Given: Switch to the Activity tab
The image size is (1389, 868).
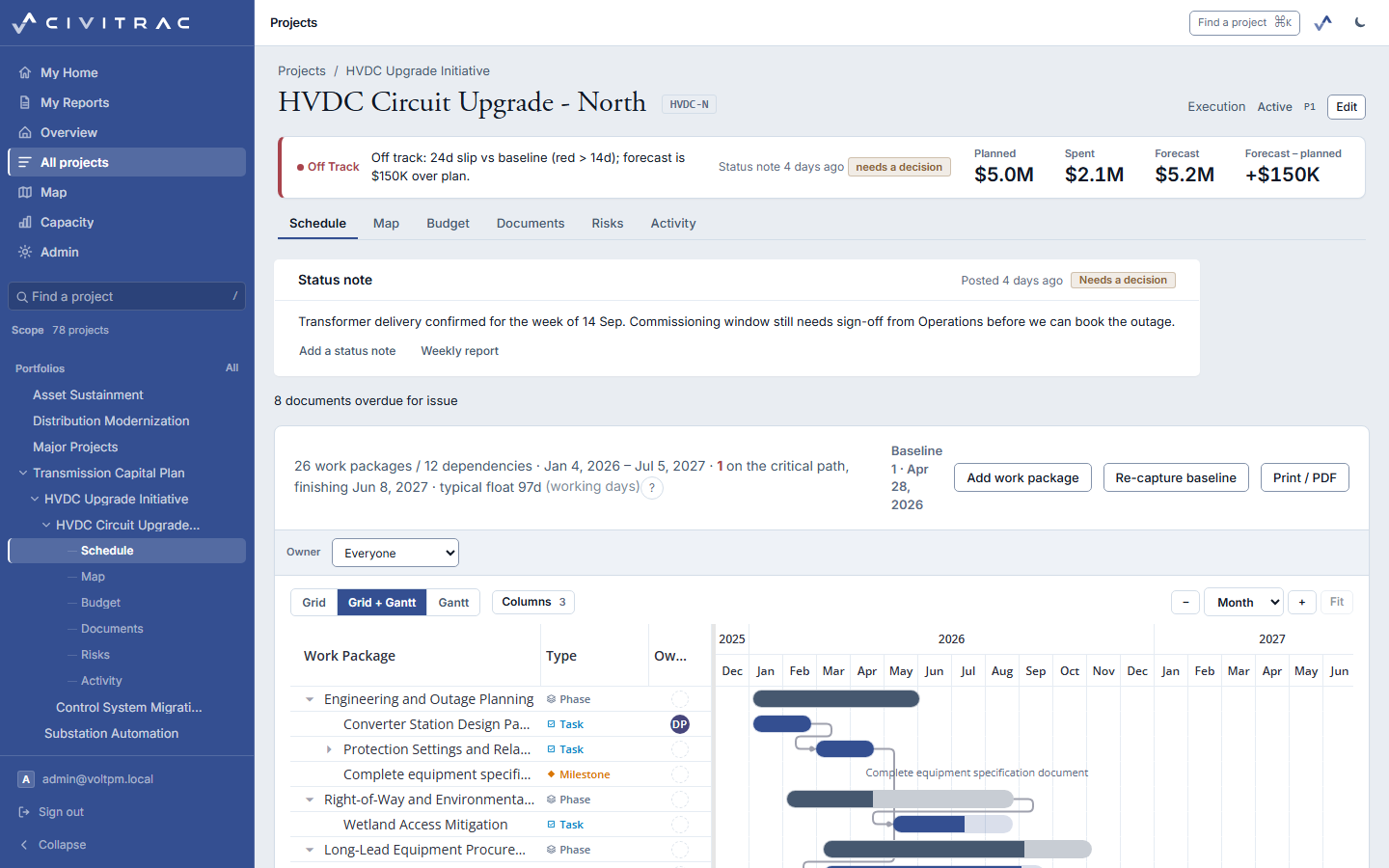Looking at the screenshot, I should [x=673, y=223].
